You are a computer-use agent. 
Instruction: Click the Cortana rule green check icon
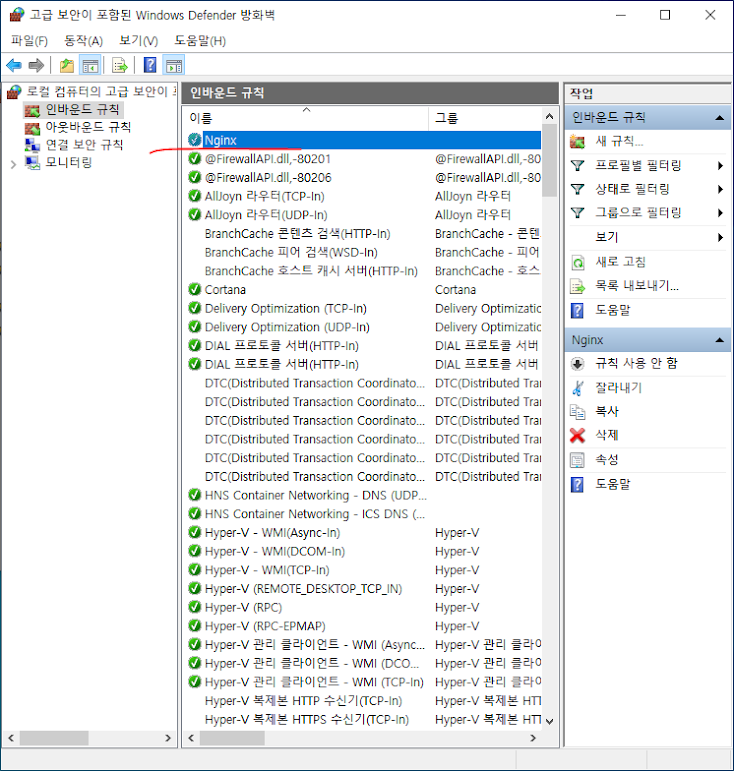(195, 289)
